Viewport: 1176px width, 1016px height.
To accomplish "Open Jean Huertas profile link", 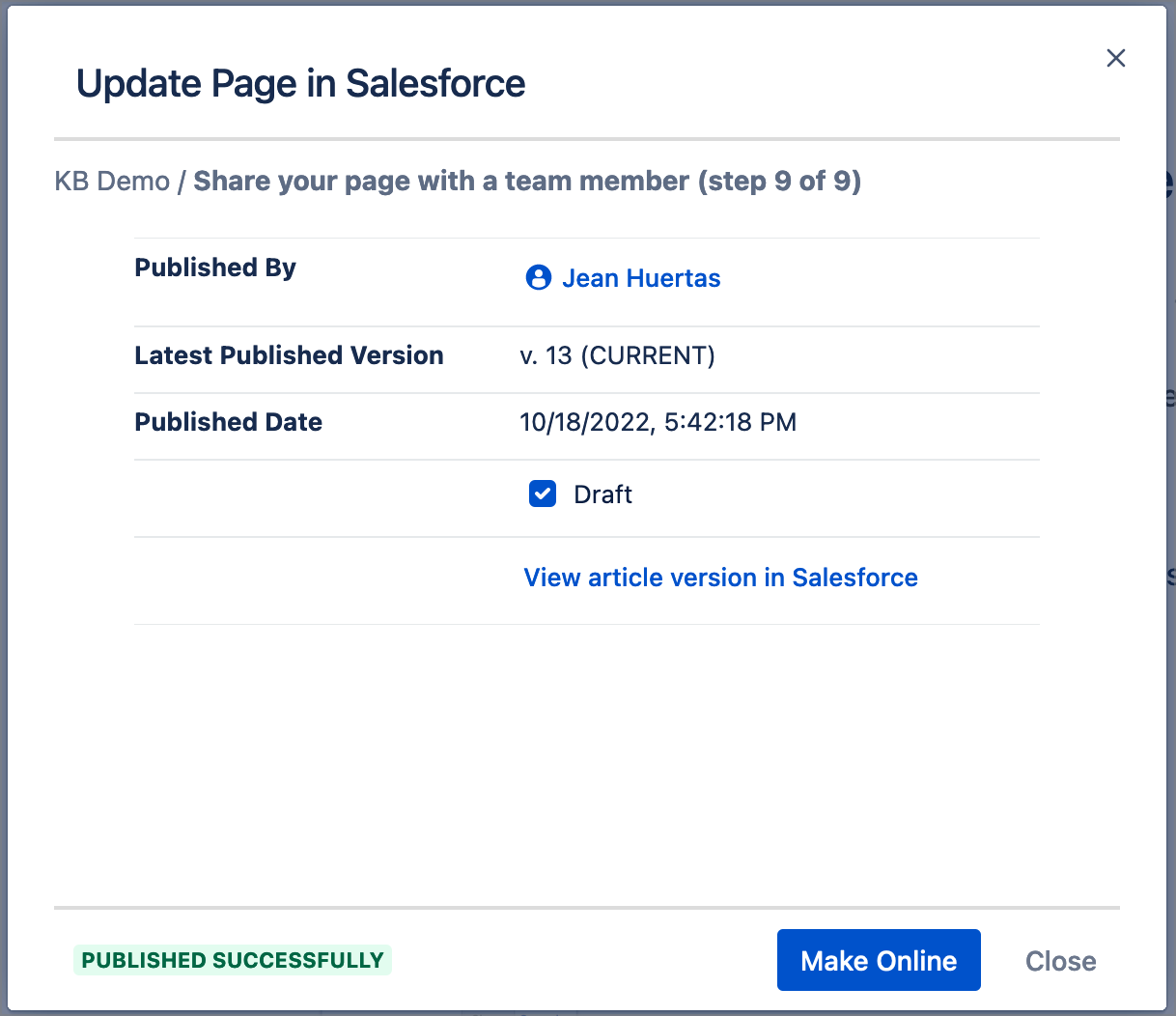I will point(641,278).
